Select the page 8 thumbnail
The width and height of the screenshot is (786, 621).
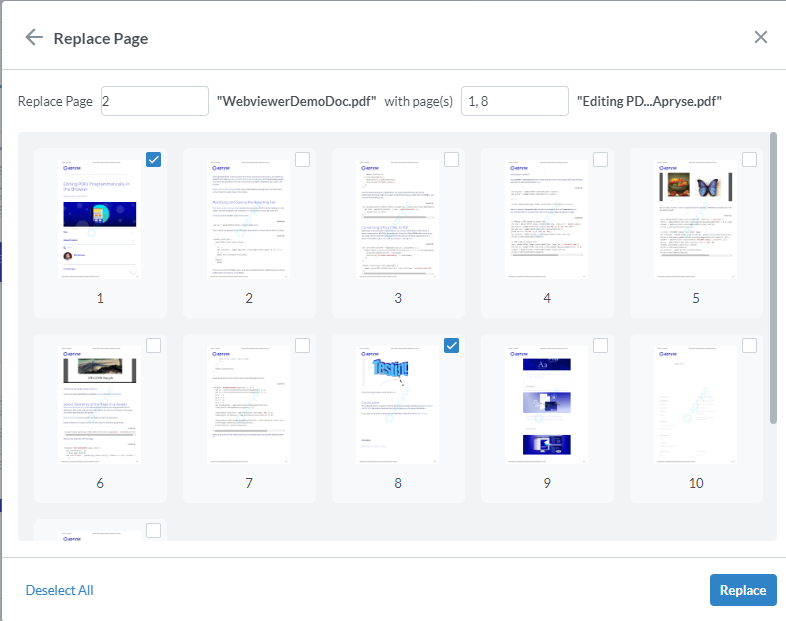pos(398,404)
